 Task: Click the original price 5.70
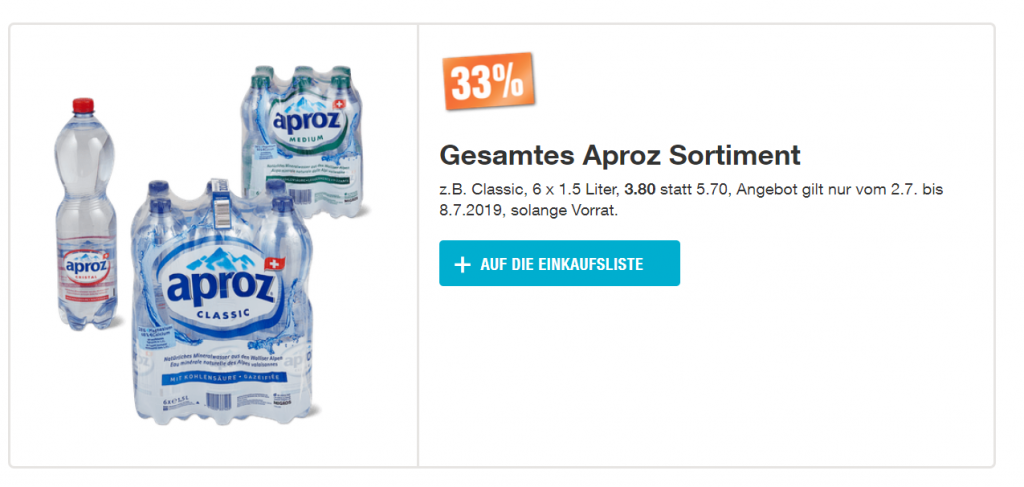coord(706,190)
